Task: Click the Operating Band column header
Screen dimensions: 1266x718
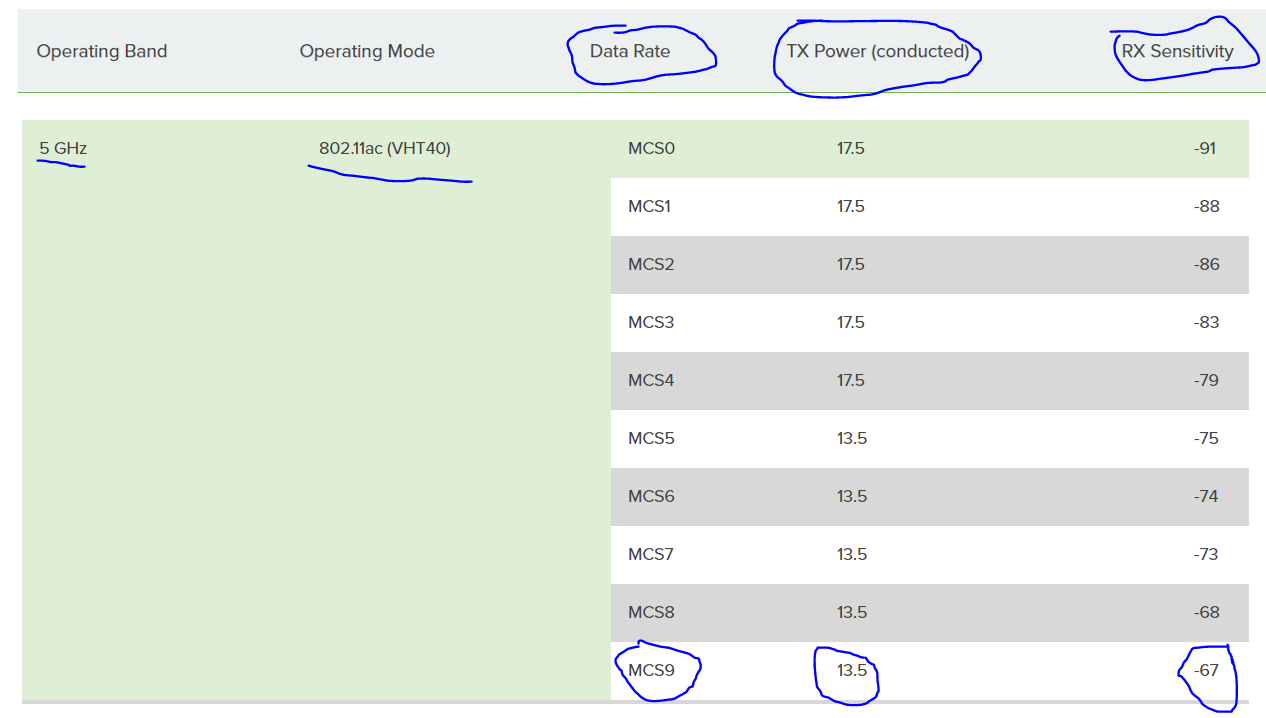Action: 102,51
